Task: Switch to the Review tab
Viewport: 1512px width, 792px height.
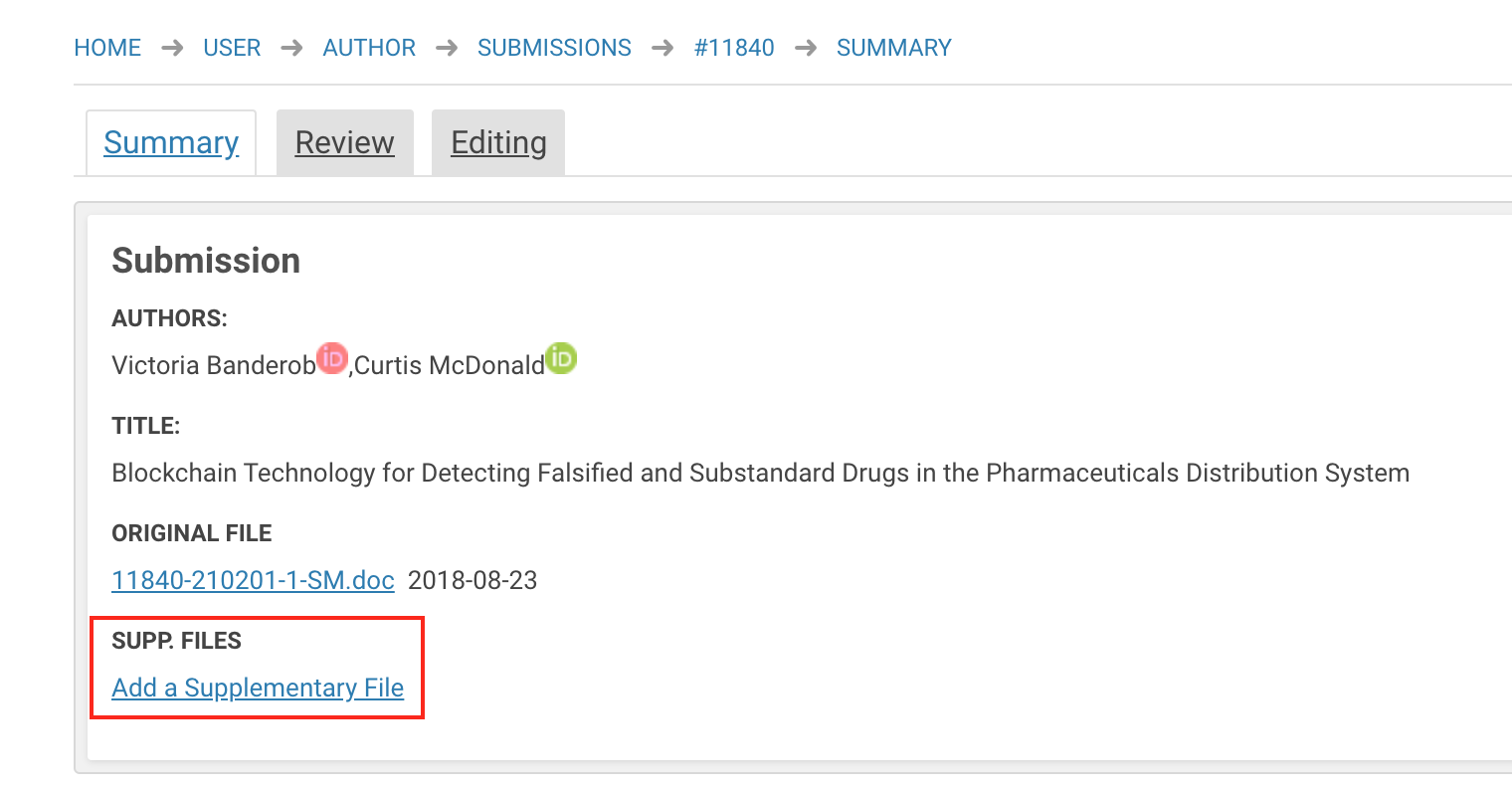Action: coord(344,143)
